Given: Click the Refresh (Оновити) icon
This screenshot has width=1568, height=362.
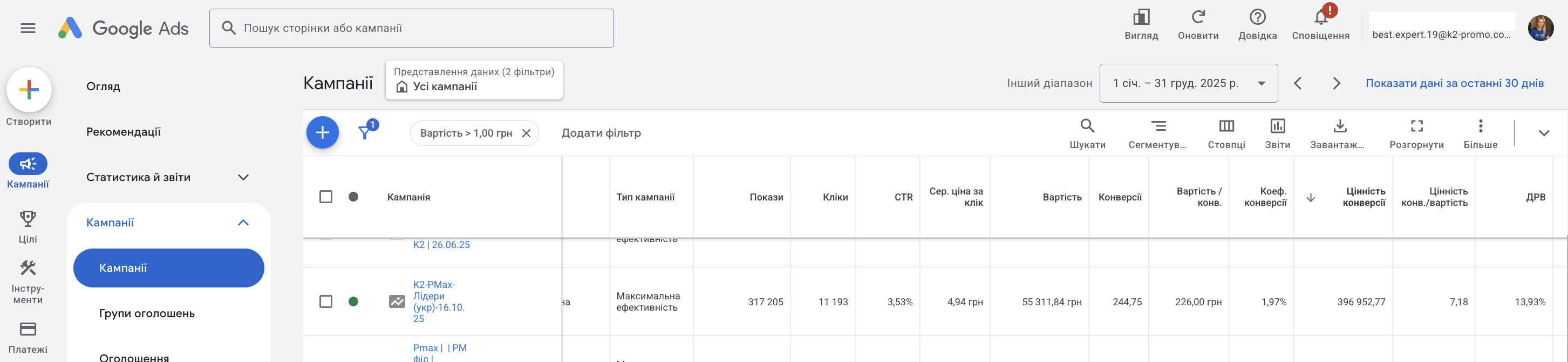Looking at the screenshot, I should [x=1198, y=18].
